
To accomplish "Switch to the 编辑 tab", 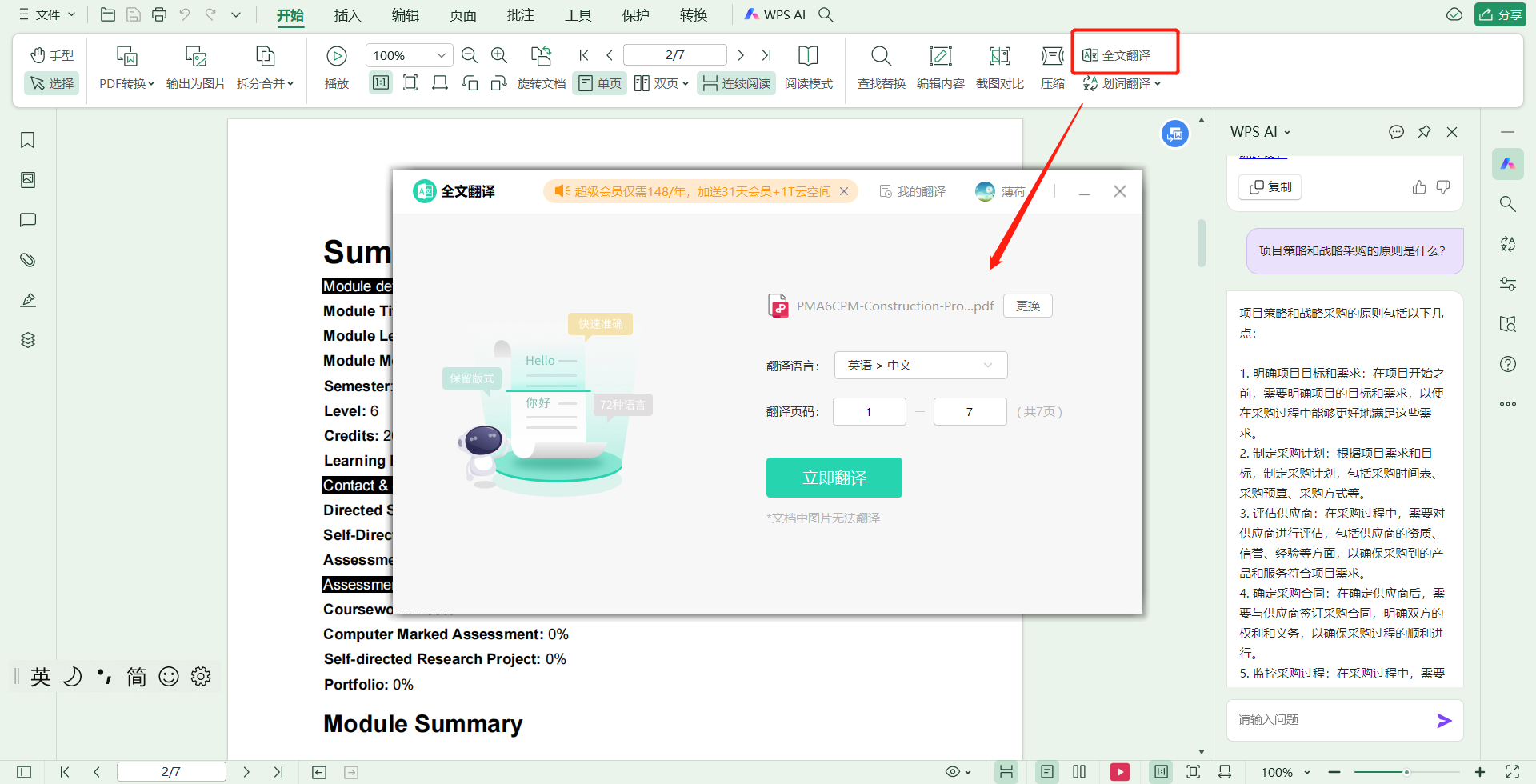I will click(x=406, y=15).
